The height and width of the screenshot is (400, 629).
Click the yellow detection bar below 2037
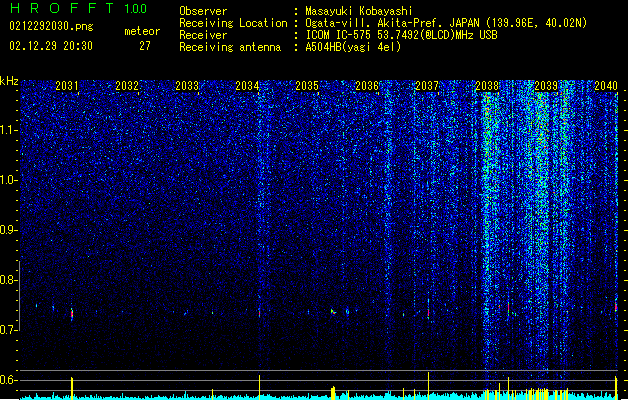click(428, 386)
